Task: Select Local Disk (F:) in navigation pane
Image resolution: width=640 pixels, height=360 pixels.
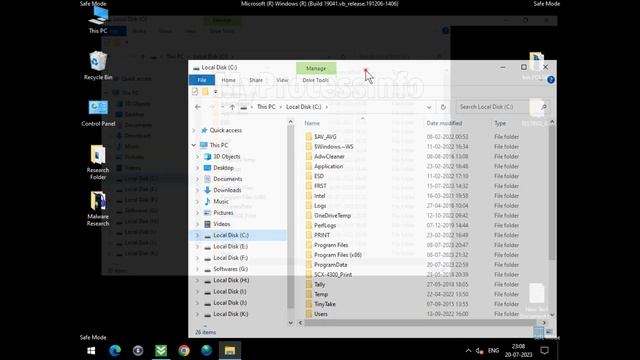Action: [x=231, y=258]
